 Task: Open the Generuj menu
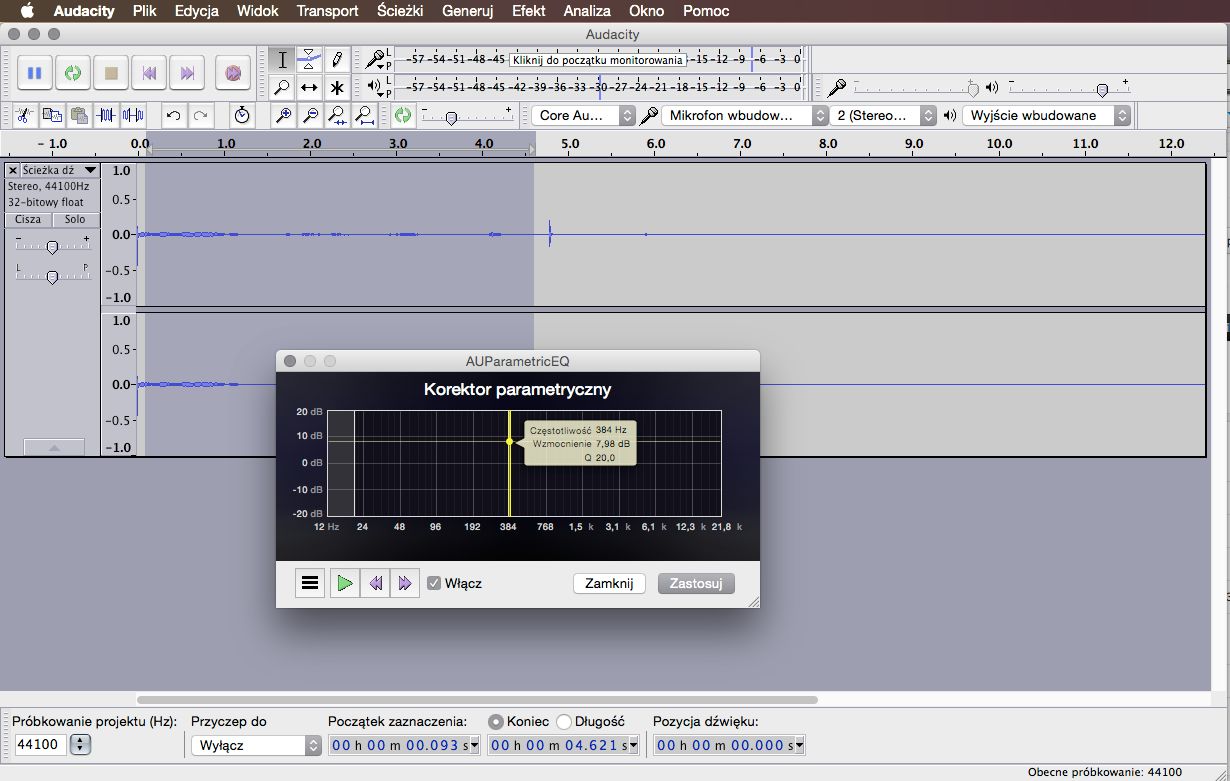tap(467, 11)
